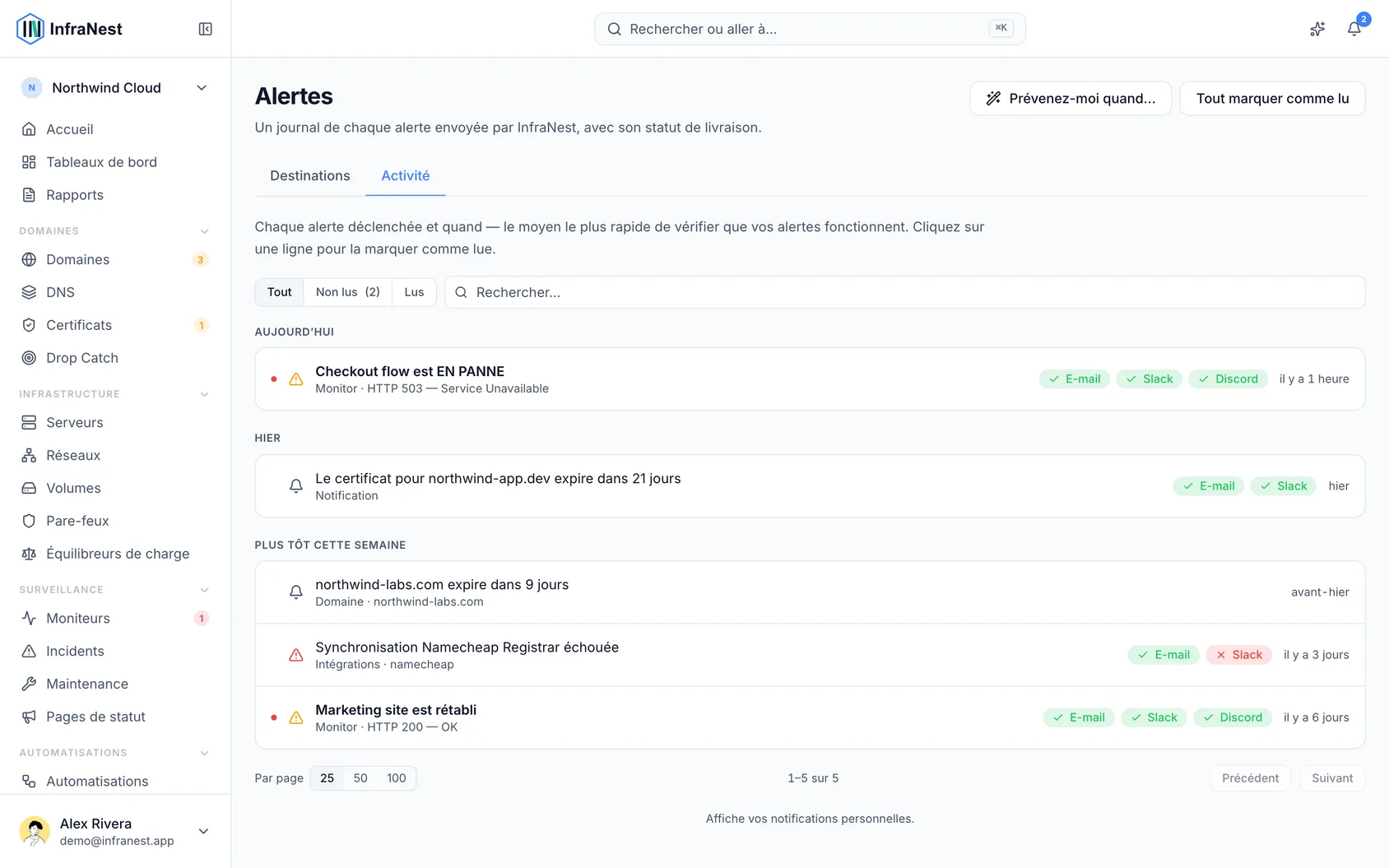Focus the Rechercher ou aller à search bar
This screenshot has width=1389, height=868.
810,29
